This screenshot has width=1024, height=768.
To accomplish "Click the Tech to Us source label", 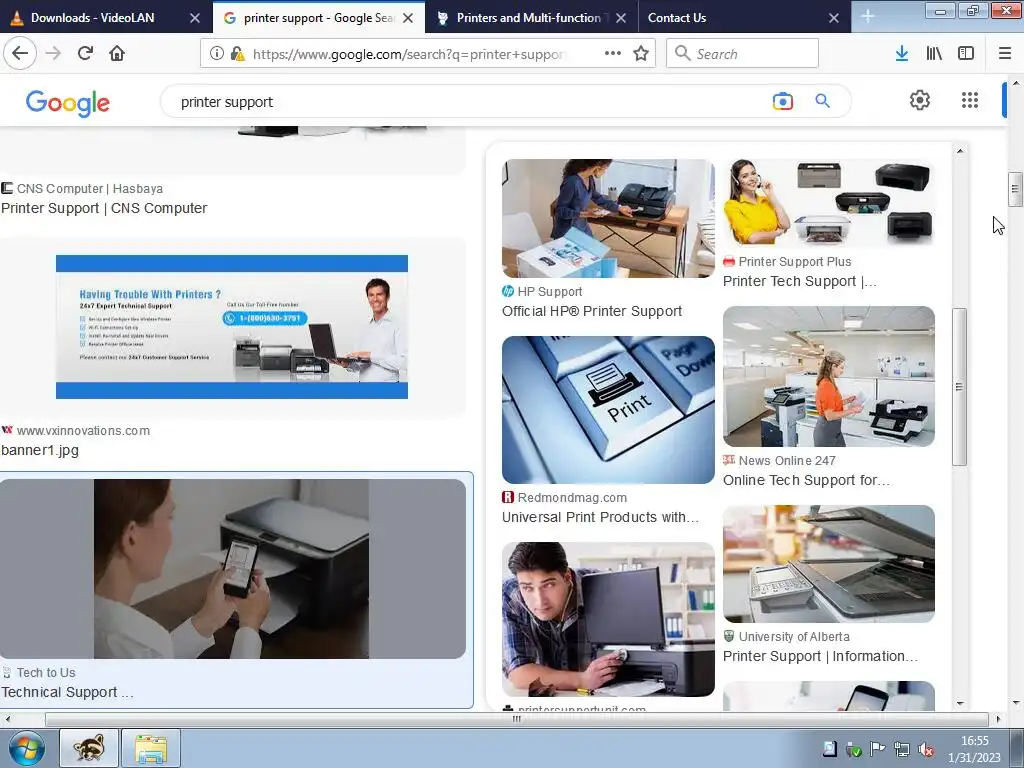I will pos(46,673).
